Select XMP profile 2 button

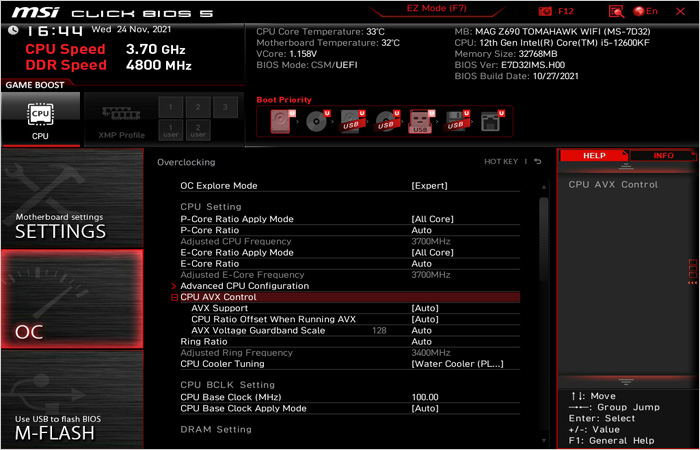coord(199,108)
